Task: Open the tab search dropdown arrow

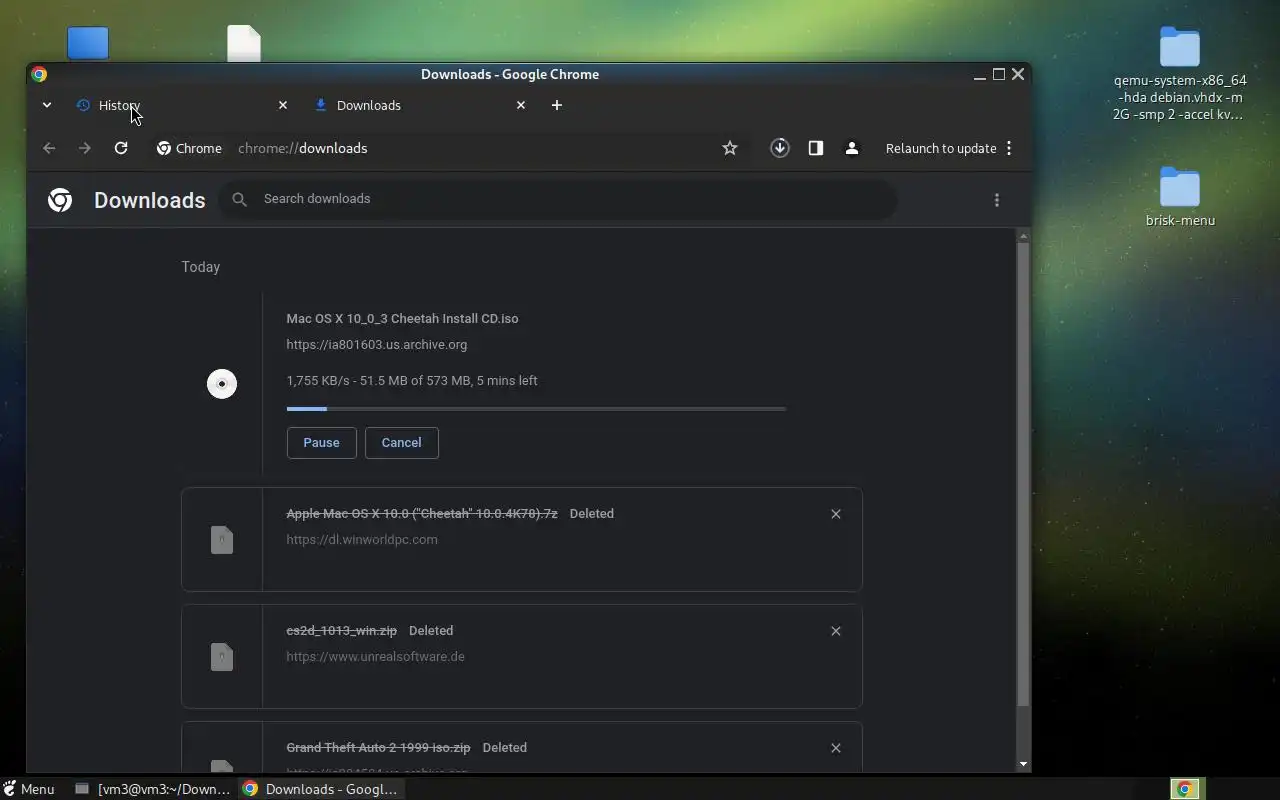Action: pos(46,105)
